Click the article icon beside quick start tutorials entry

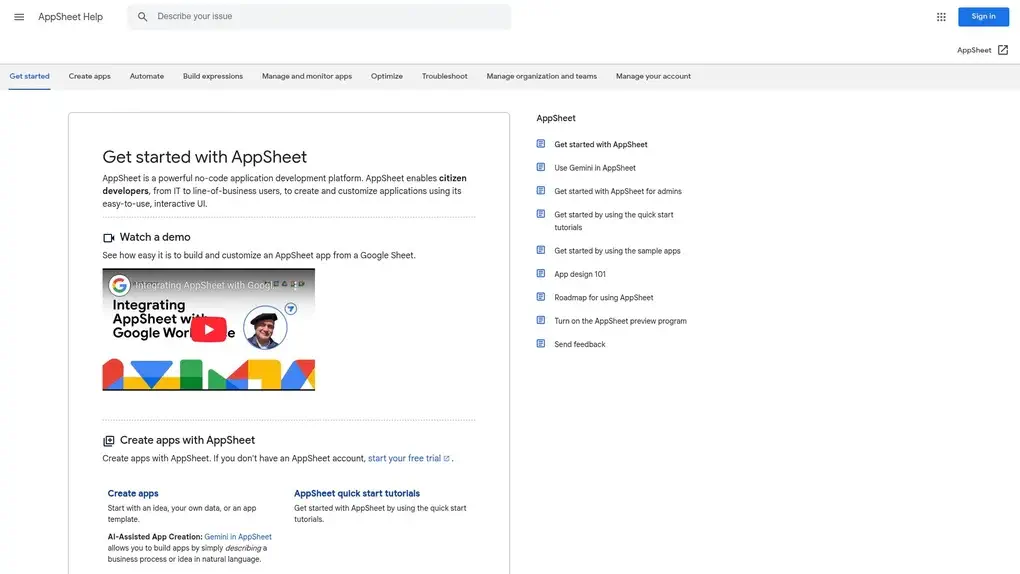click(x=541, y=214)
